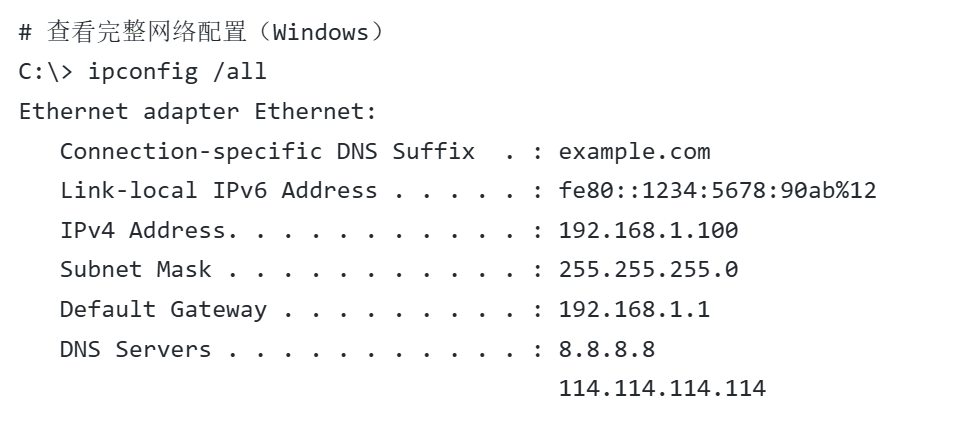962x426 pixels.
Task: Click the fe80::1234:5678:90ab%12 address
Action: coord(717,191)
